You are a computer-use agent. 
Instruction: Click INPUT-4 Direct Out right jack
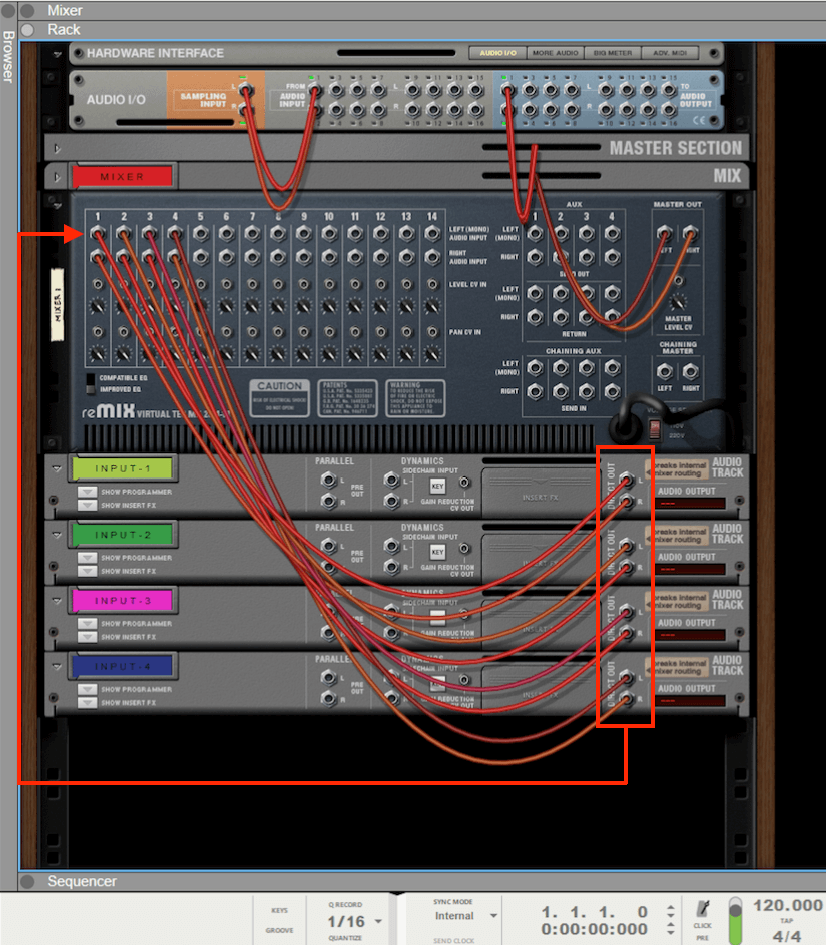(x=627, y=699)
